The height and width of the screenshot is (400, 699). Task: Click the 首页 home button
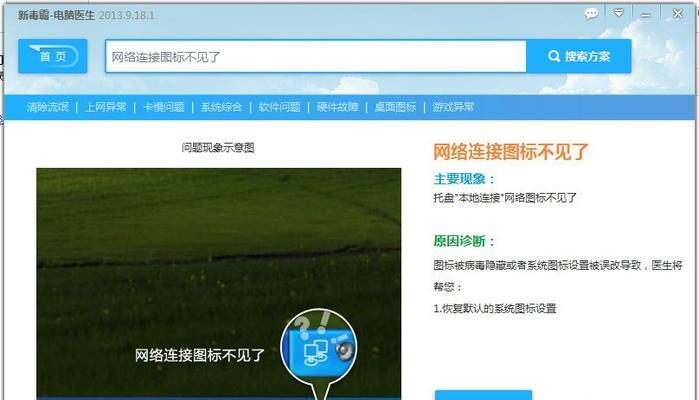[53, 56]
